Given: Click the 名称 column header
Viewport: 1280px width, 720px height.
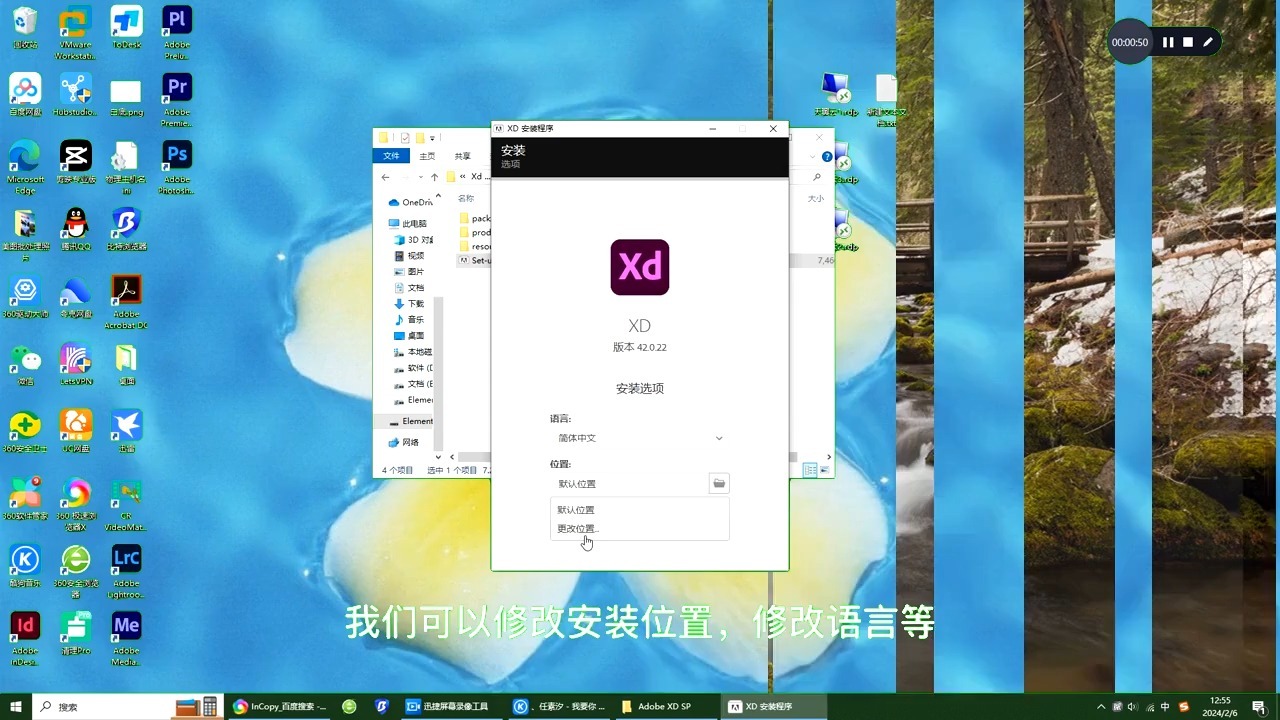Looking at the screenshot, I should coord(466,198).
